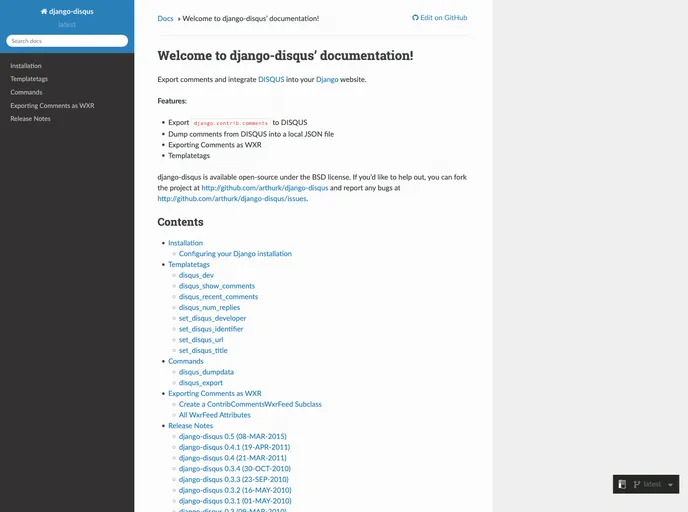Open the set_disqus_developer entry

(x=212, y=318)
